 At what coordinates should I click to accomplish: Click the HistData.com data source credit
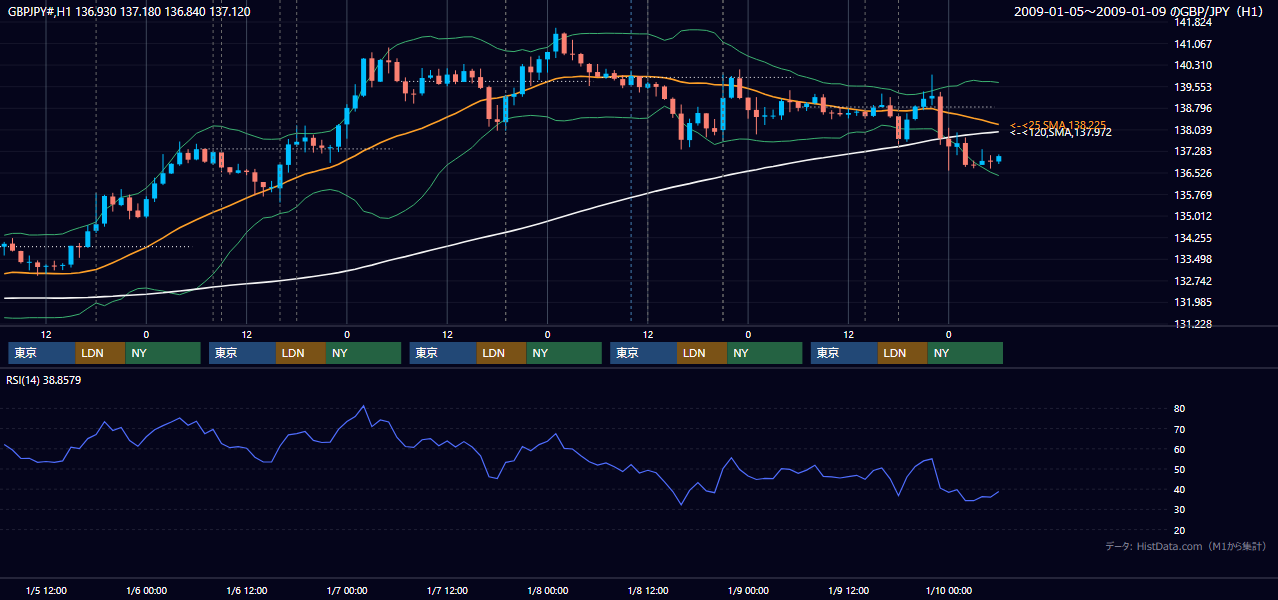[x=1186, y=546]
